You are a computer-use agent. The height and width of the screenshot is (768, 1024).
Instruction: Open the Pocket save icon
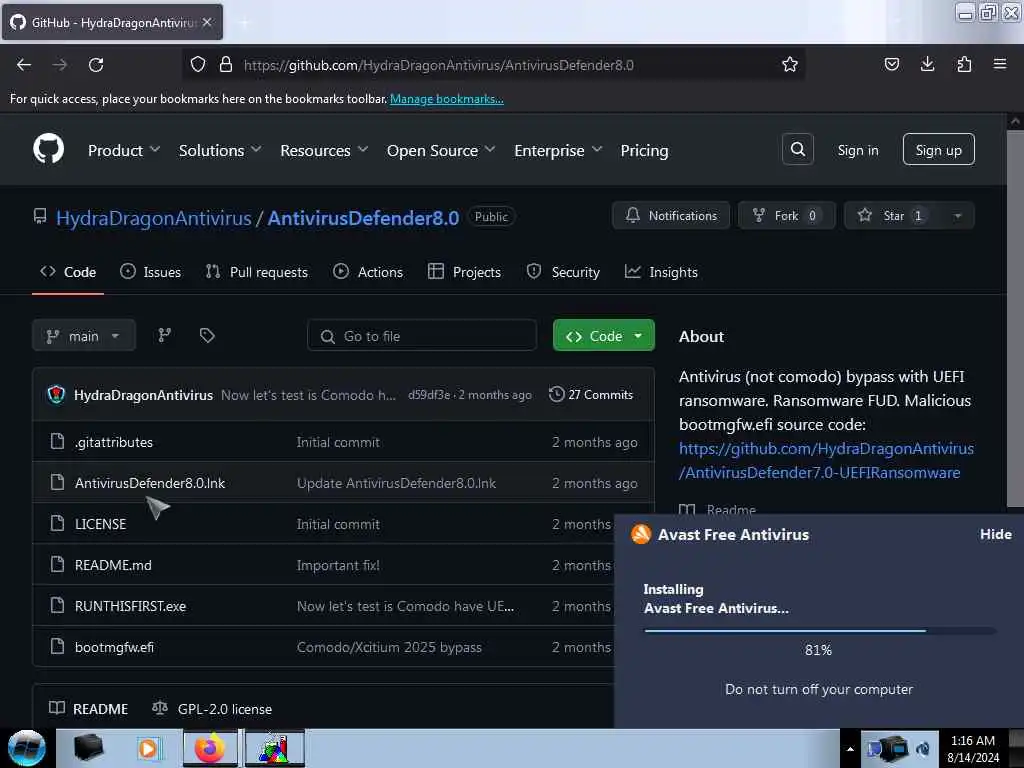point(891,64)
